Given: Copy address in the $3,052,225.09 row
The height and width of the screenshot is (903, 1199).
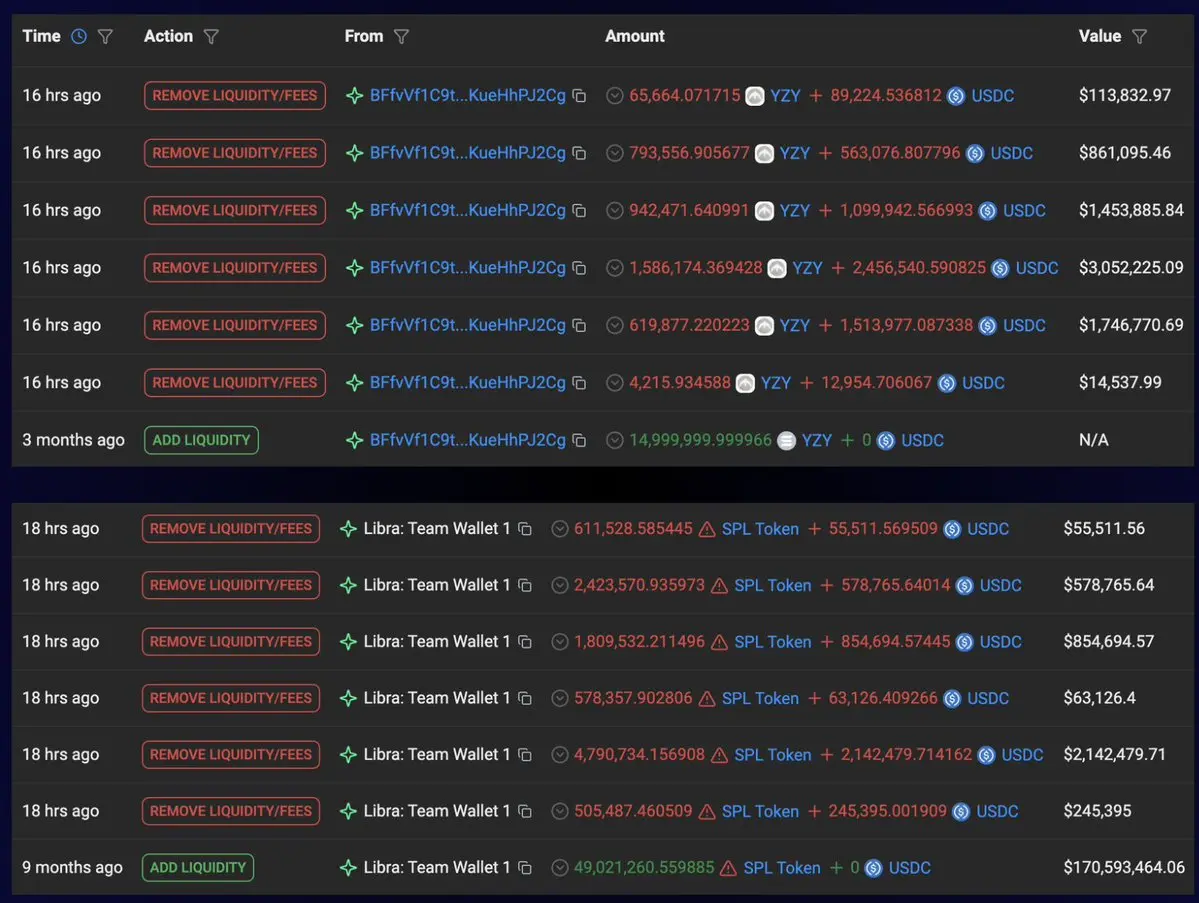Looking at the screenshot, I should tap(580, 268).
